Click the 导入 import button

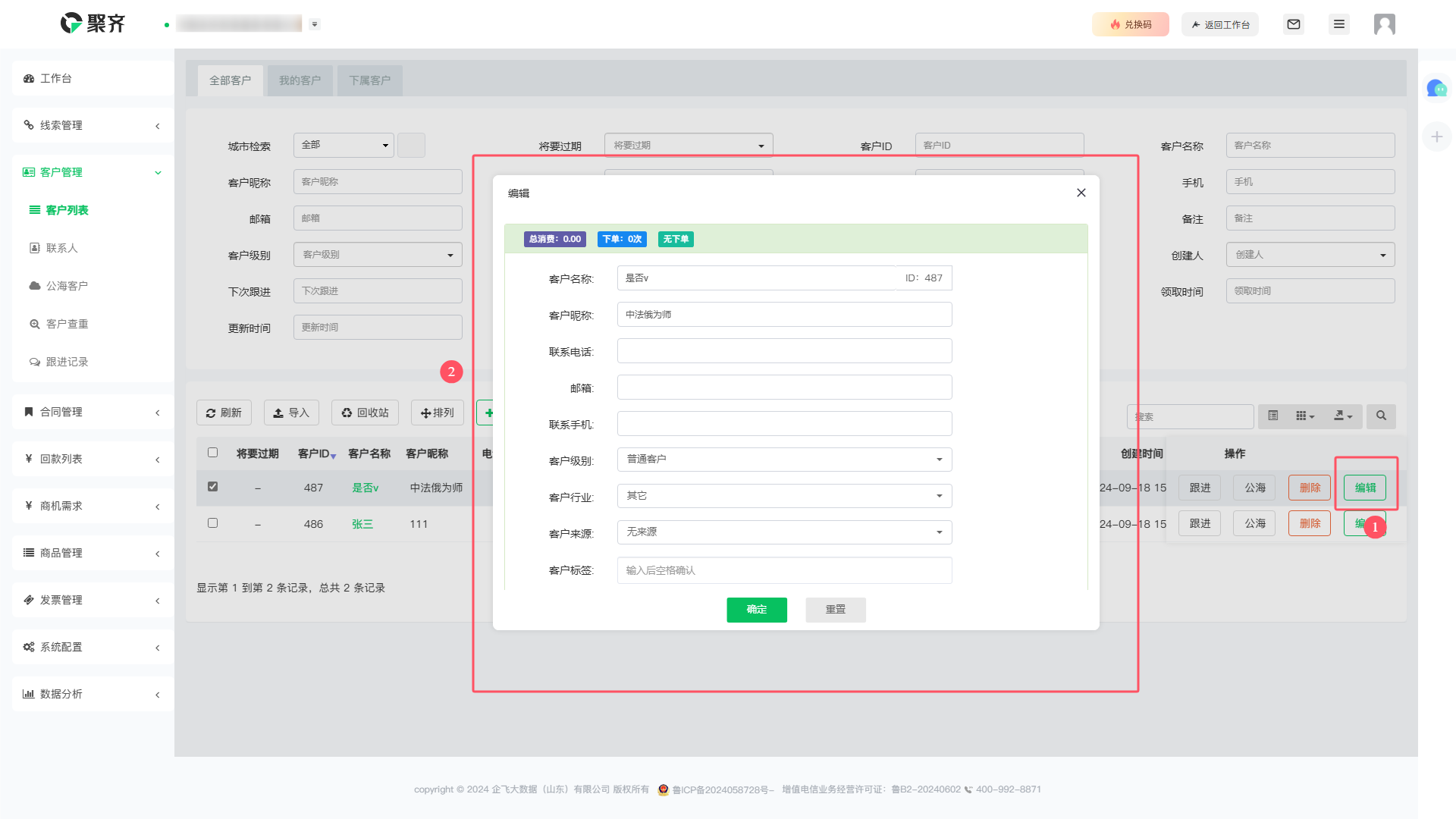coord(291,413)
